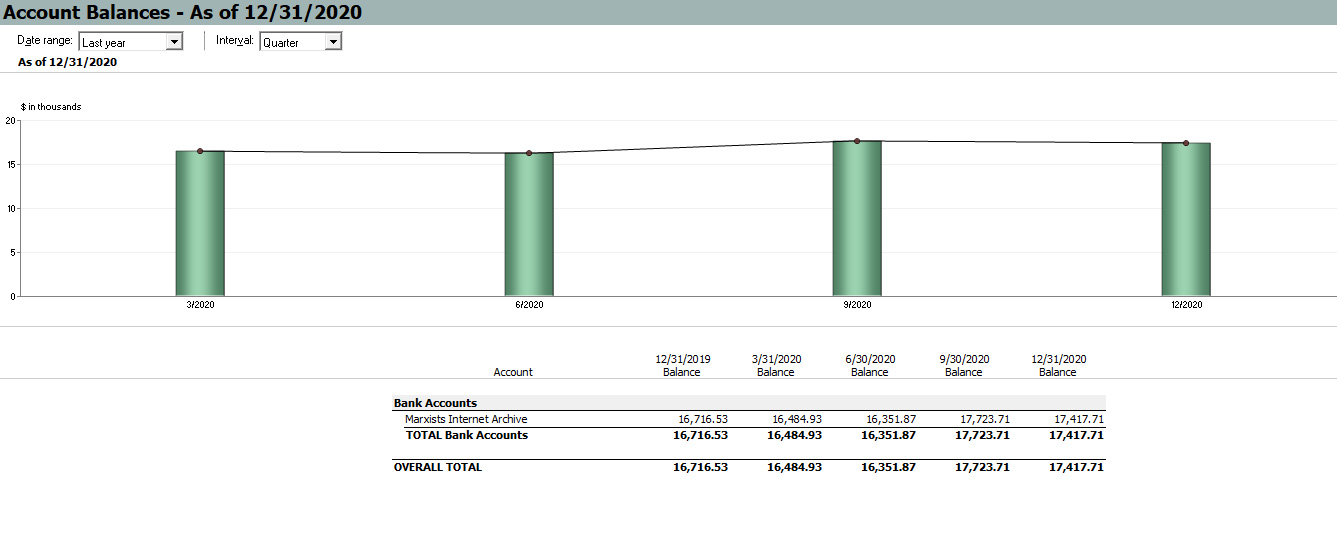Click the Account column header
This screenshot has height=545, width=1337.
pyautogui.click(x=513, y=372)
